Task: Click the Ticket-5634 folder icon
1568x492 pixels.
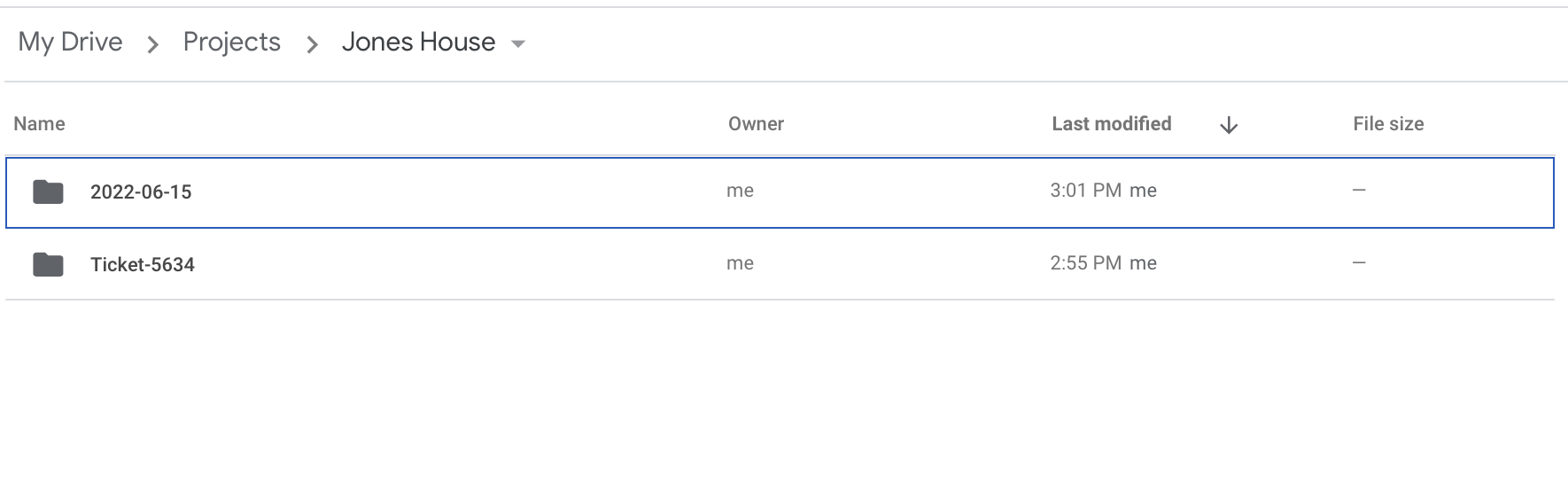Action: pyautogui.click(x=48, y=264)
